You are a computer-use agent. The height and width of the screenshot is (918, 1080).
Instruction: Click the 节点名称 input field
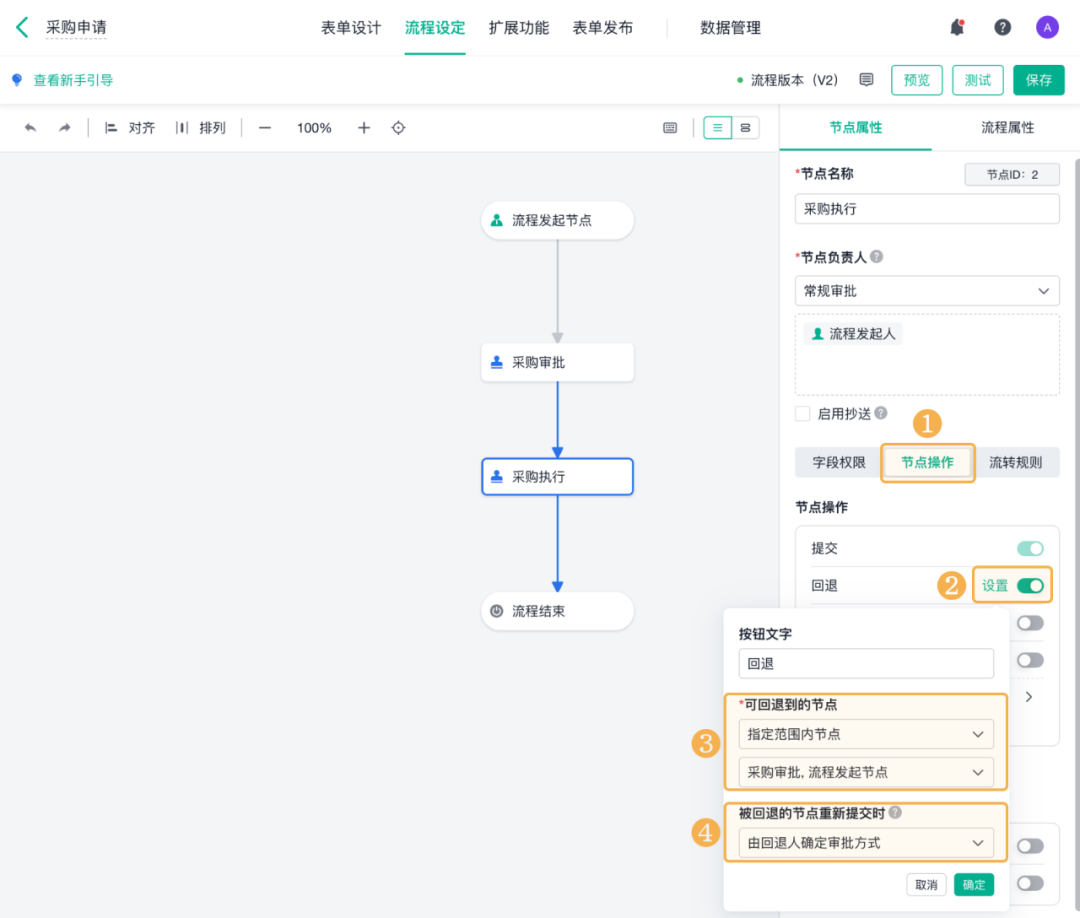(926, 209)
